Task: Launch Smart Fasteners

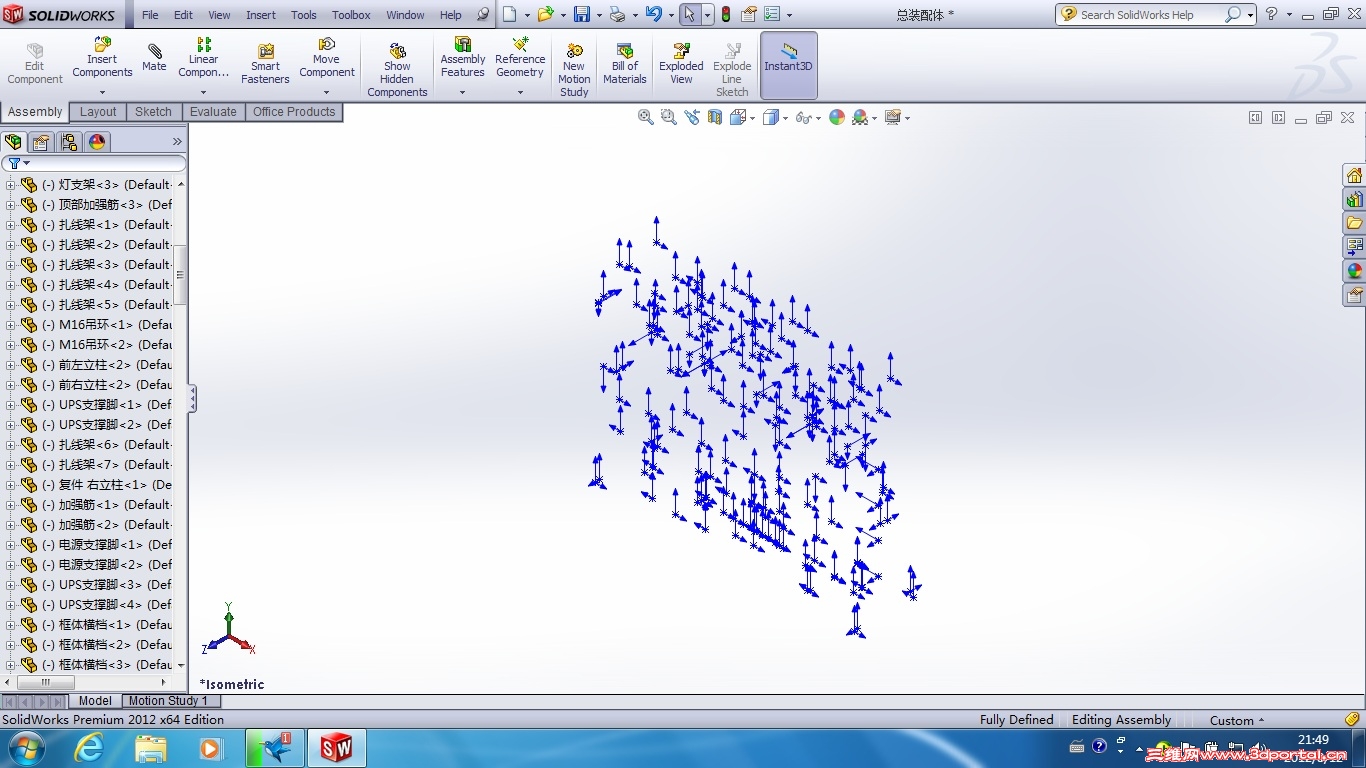Action: [265, 65]
